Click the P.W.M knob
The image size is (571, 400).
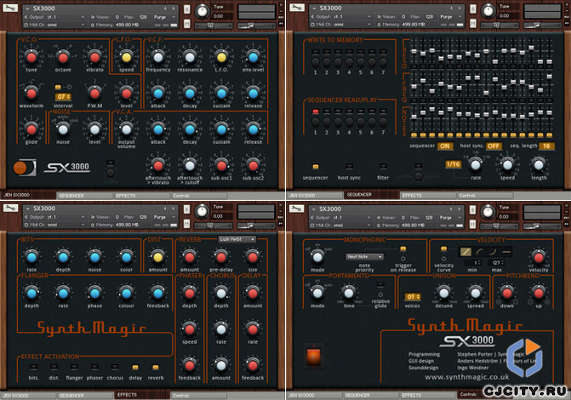(95, 93)
